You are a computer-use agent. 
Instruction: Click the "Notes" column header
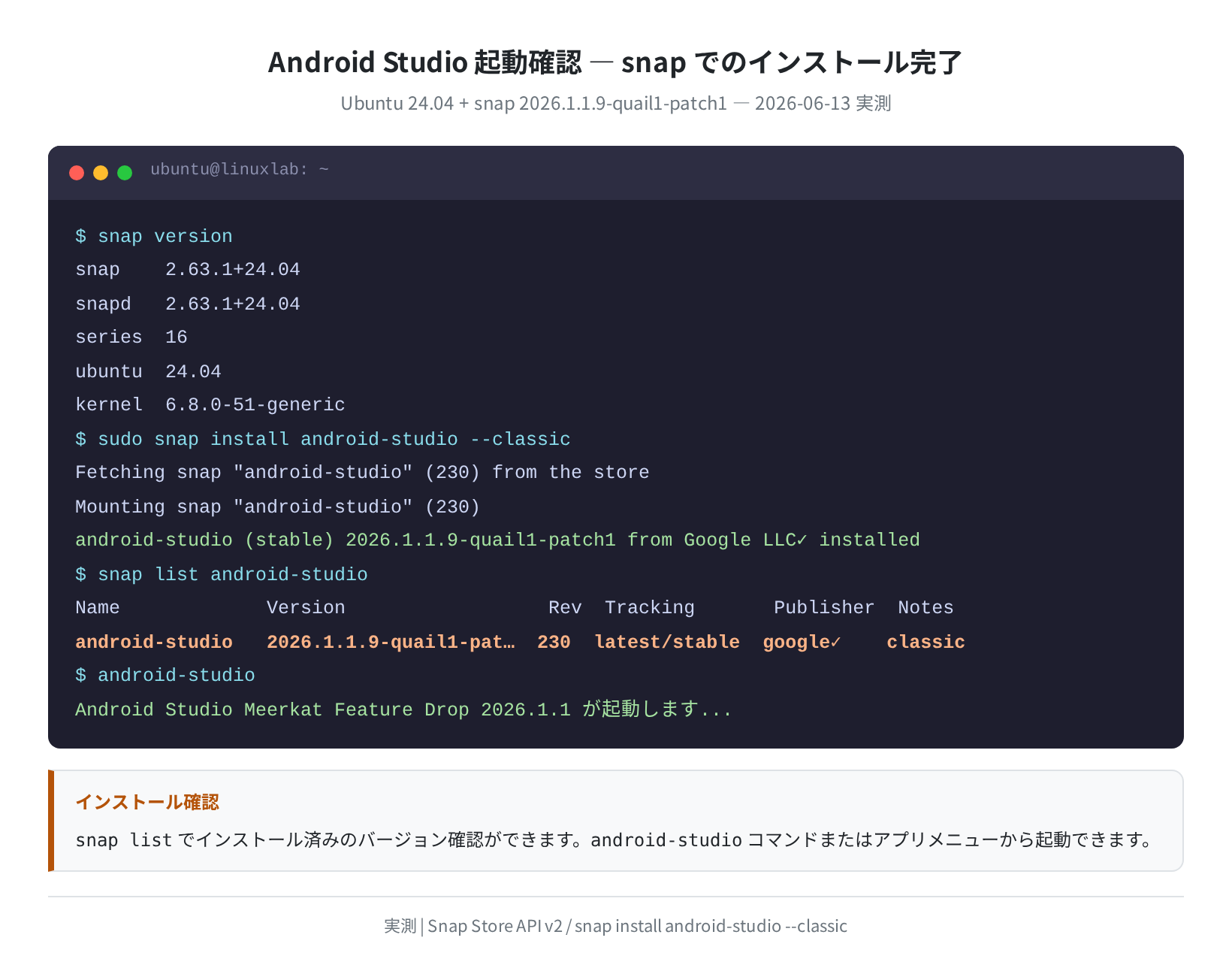[x=926, y=608]
